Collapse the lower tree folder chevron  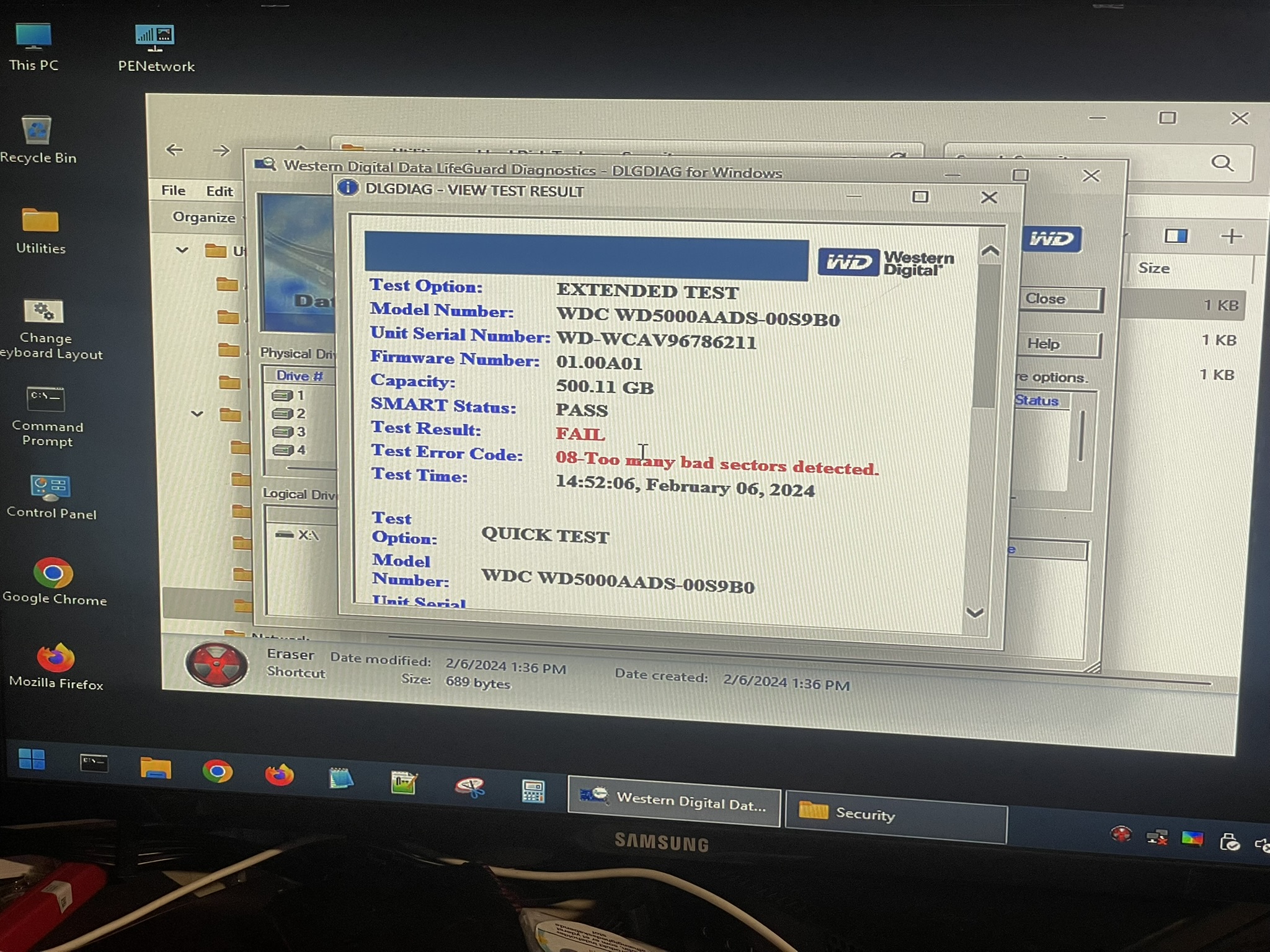(x=197, y=413)
